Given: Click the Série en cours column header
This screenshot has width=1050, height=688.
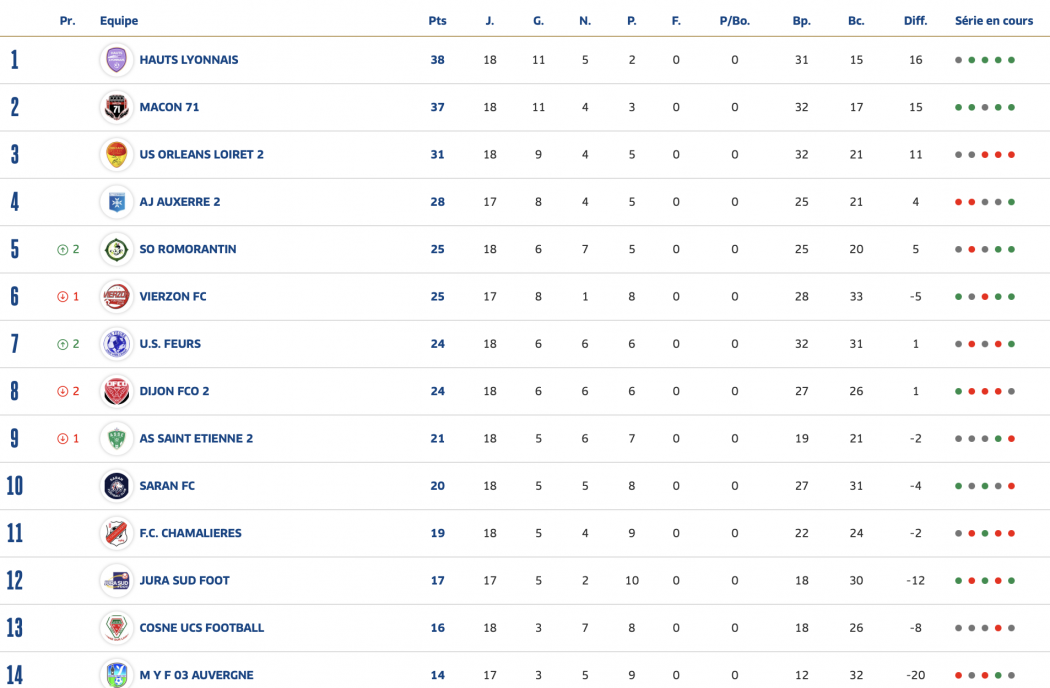Looking at the screenshot, I should point(993,21).
